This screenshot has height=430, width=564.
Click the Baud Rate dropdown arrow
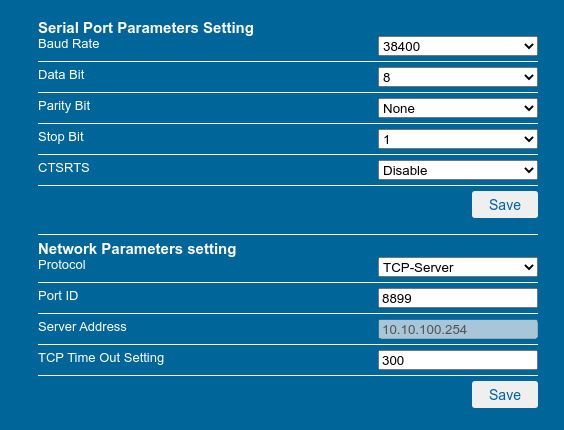[x=529, y=46]
